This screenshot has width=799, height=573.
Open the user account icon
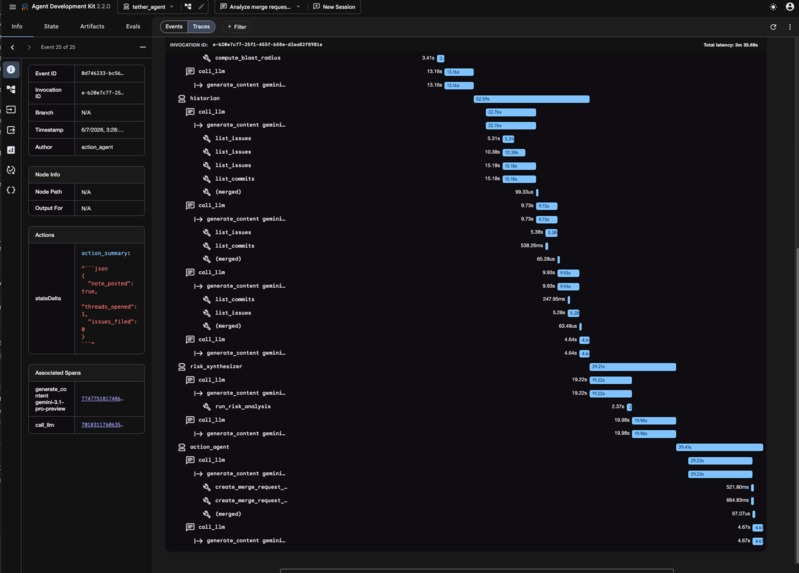[x=789, y=7]
